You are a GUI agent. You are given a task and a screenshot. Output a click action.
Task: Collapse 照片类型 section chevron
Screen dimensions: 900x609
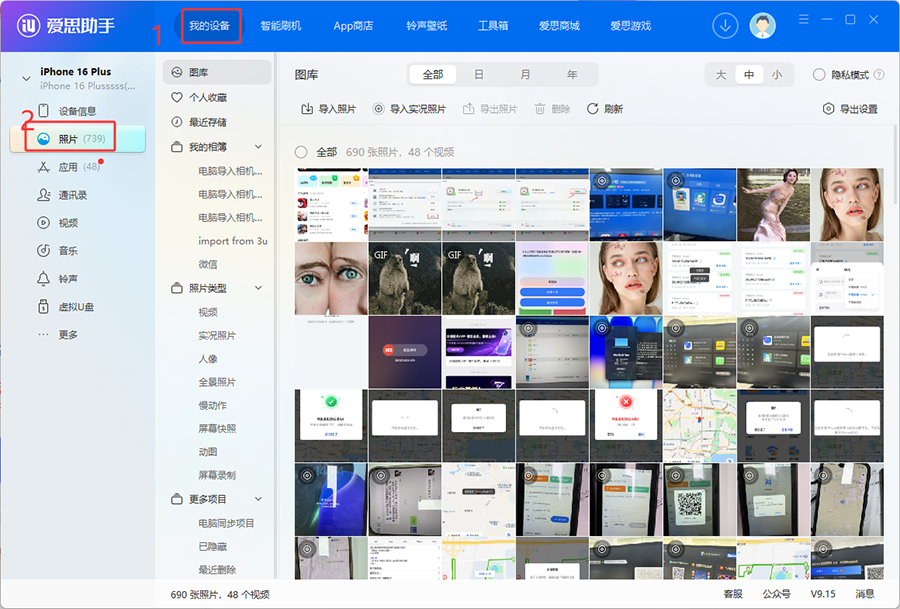coord(258,288)
